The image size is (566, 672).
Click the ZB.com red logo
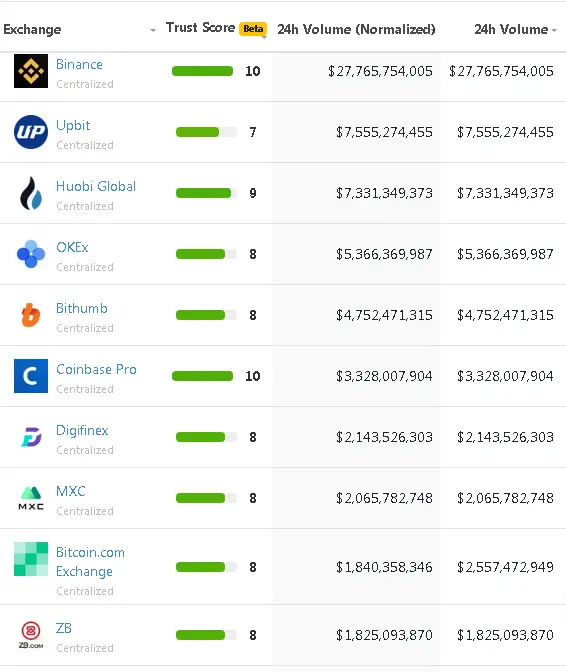tap(31, 635)
